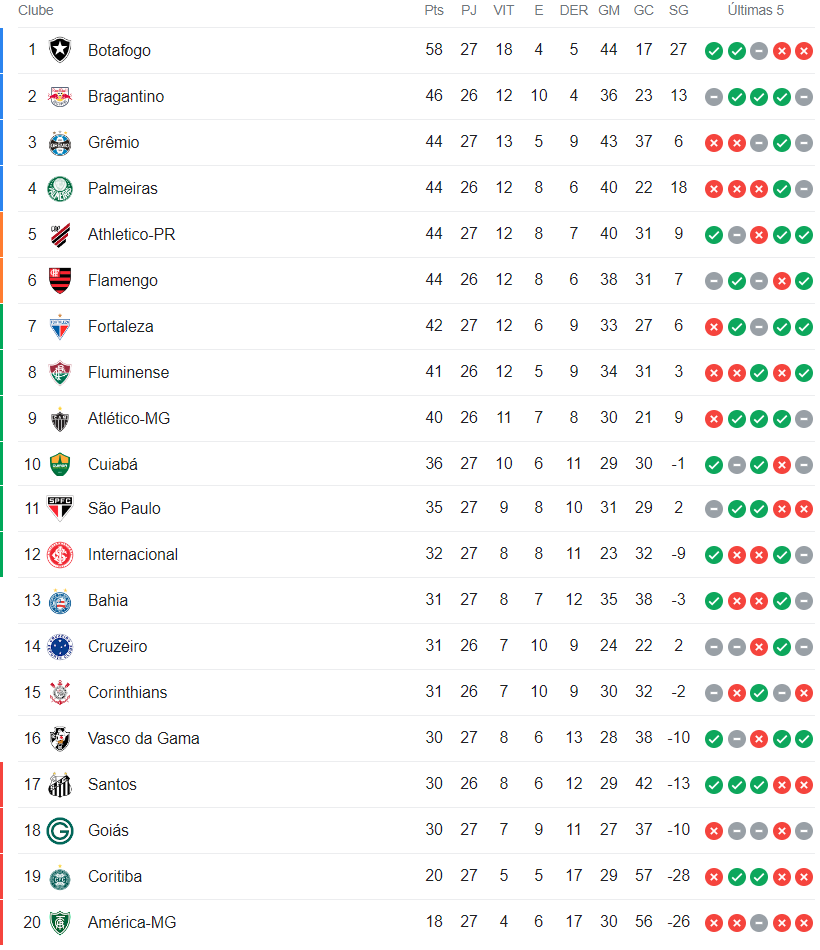Click Botafogo's most recent loss result icon
820x950 pixels.
[804, 51]
